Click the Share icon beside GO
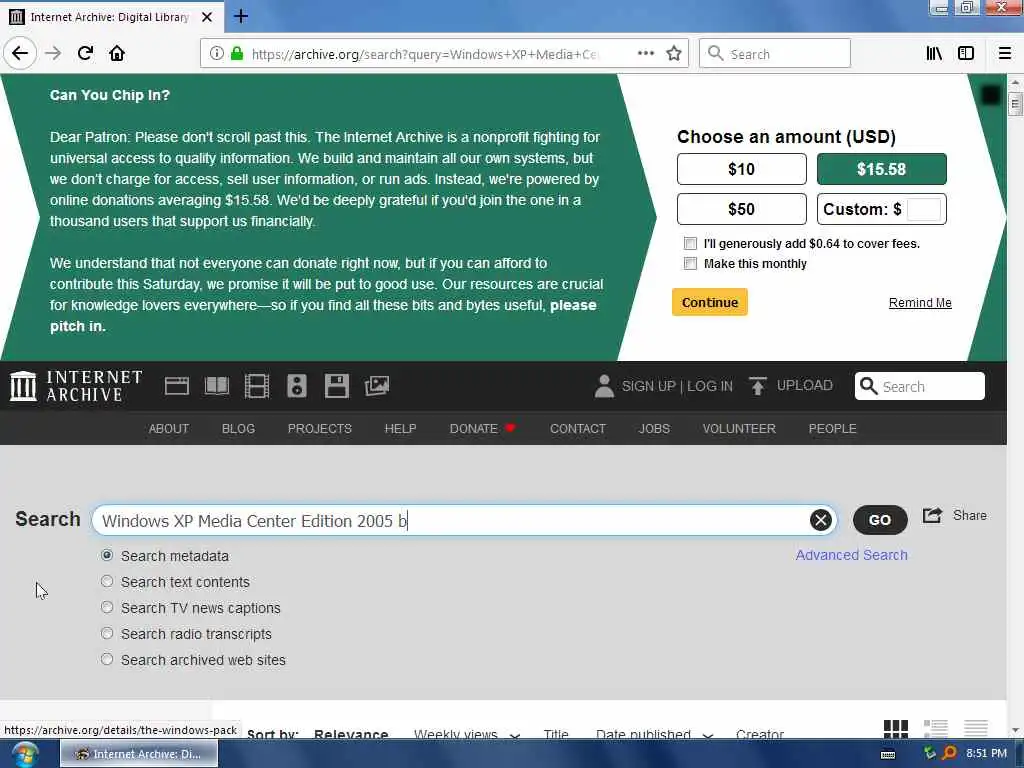The height and width of the screenshot is (768, 1024). 933,515
